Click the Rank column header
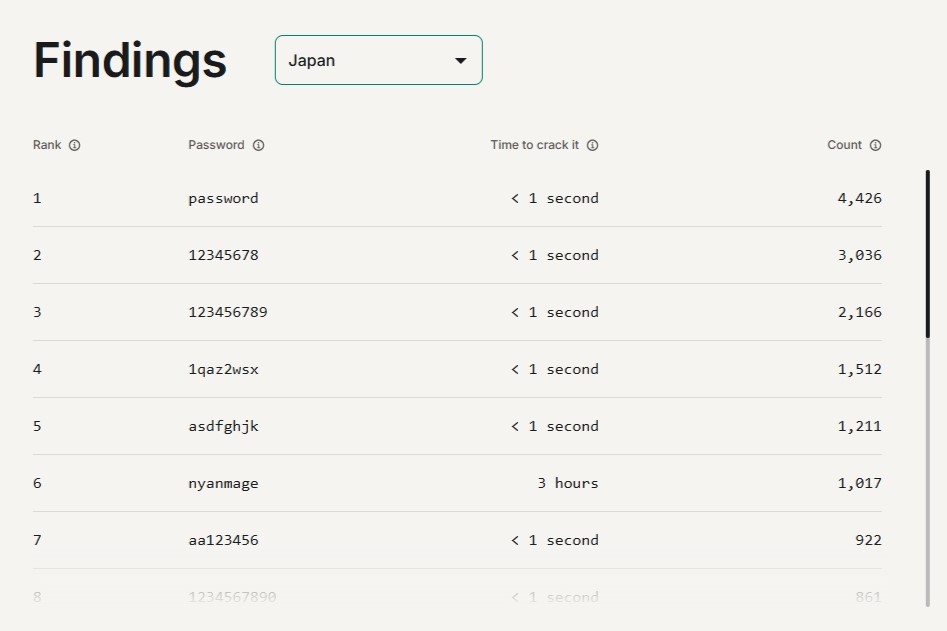Image resolution: width=947 pixels, height=631 pixels. point(47,145)
